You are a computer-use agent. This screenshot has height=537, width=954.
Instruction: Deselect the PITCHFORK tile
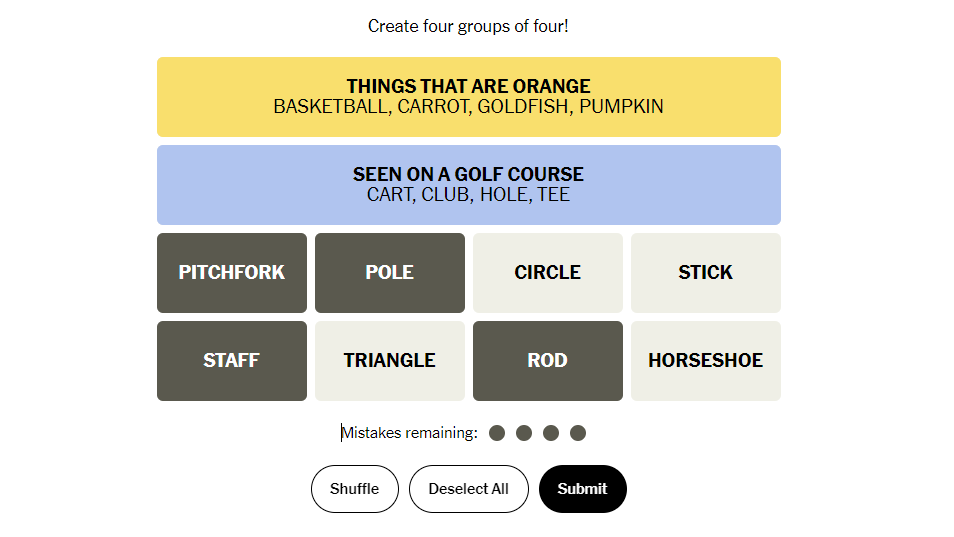pos(232,272)
